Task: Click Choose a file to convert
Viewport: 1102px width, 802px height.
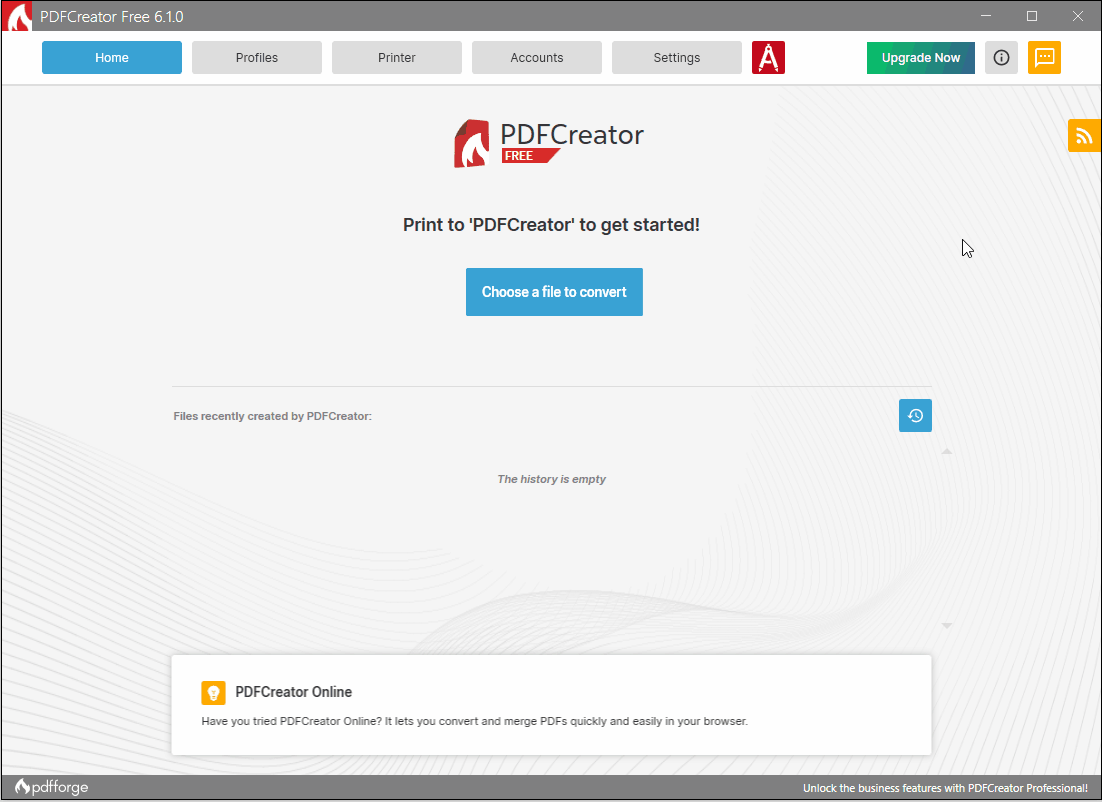Action: (554, 292)
